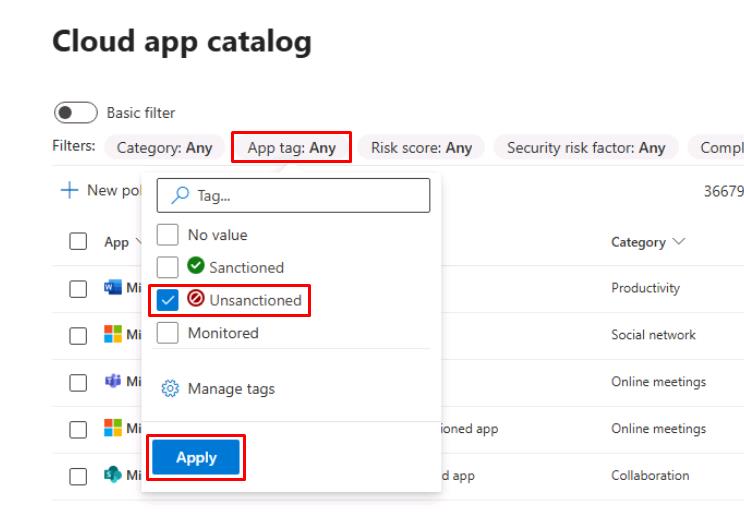744x512 pixels.
Task: Check the Monitored tag checkbox
Action: (x=168, y=333)
